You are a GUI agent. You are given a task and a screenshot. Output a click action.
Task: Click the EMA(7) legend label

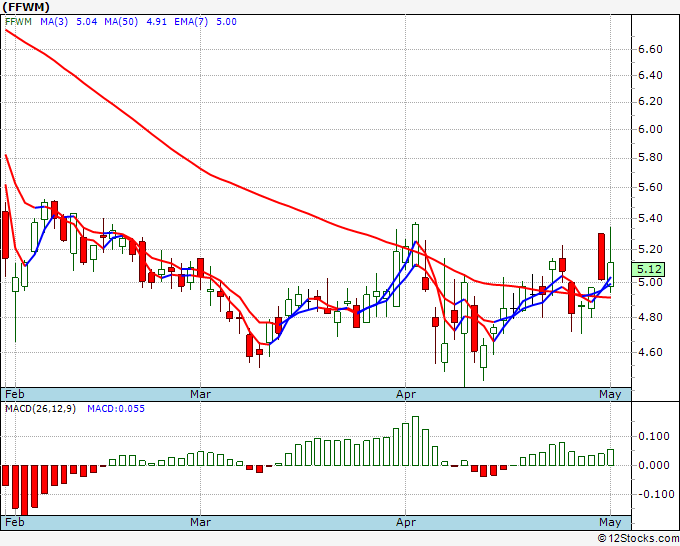(x=191, y=22)
